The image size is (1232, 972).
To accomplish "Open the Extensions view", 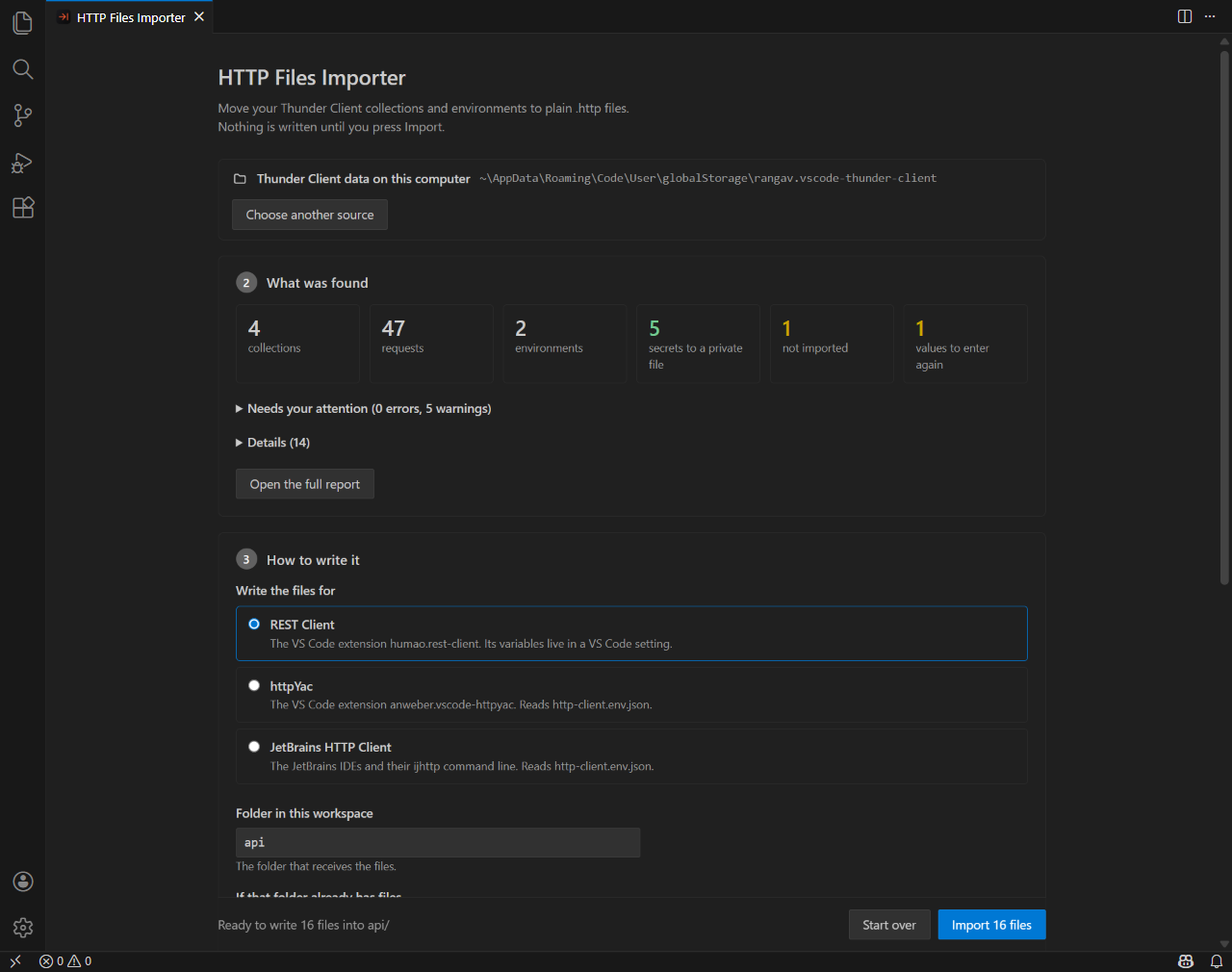I will [x=23, y=208].
